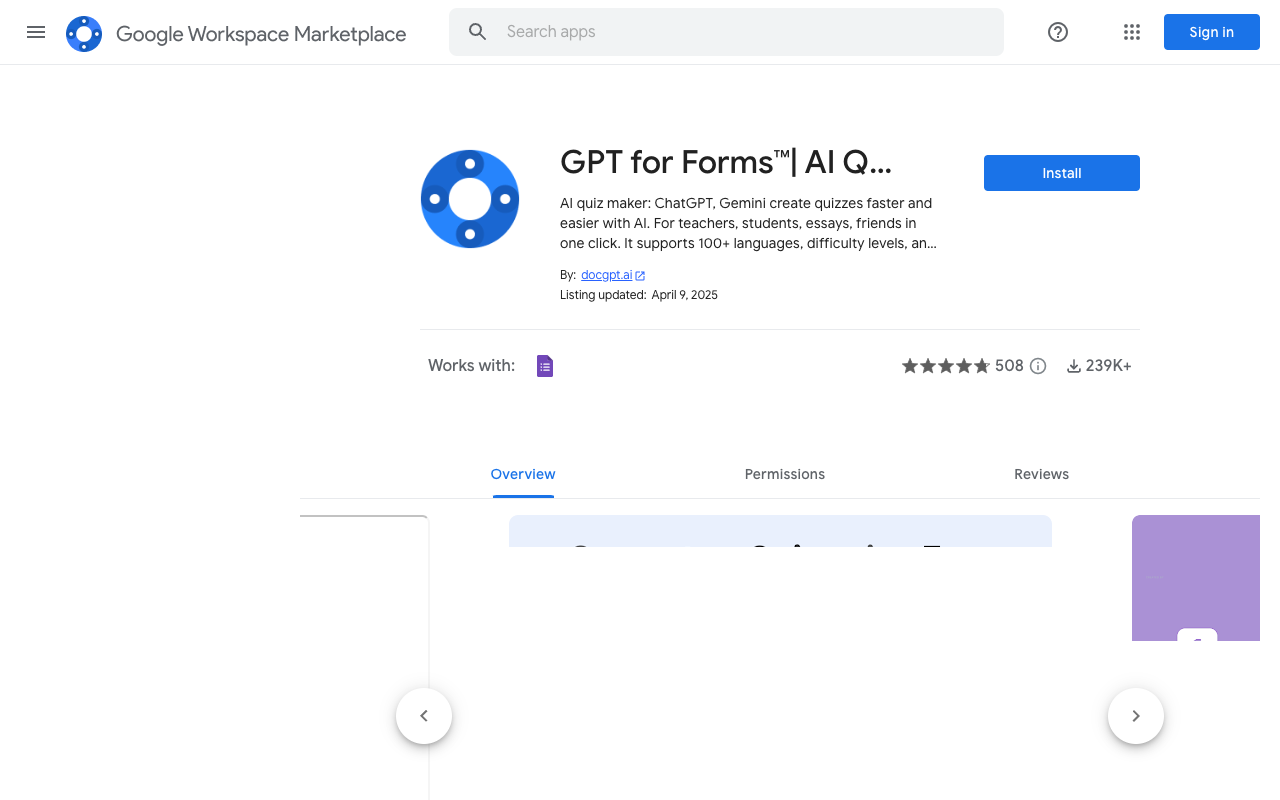
Task: Click the Works with label
Action: [471, 366]
